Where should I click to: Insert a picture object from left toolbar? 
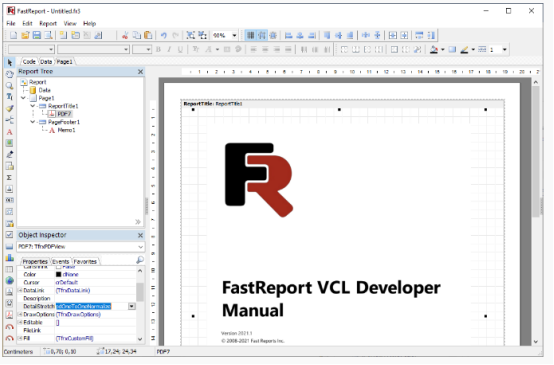[10, 143]
